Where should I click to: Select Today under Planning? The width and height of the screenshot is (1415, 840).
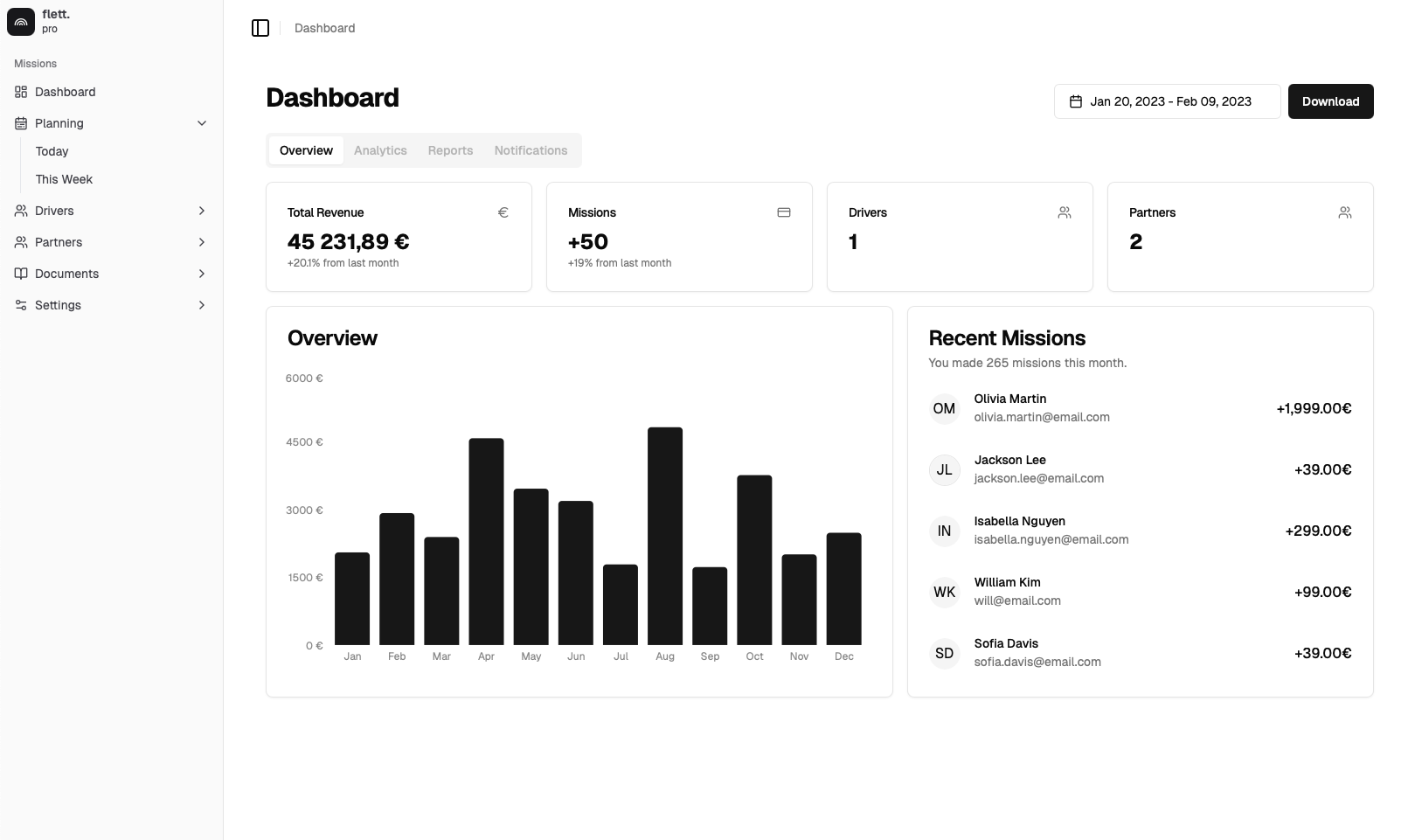(x=52, y=150)
